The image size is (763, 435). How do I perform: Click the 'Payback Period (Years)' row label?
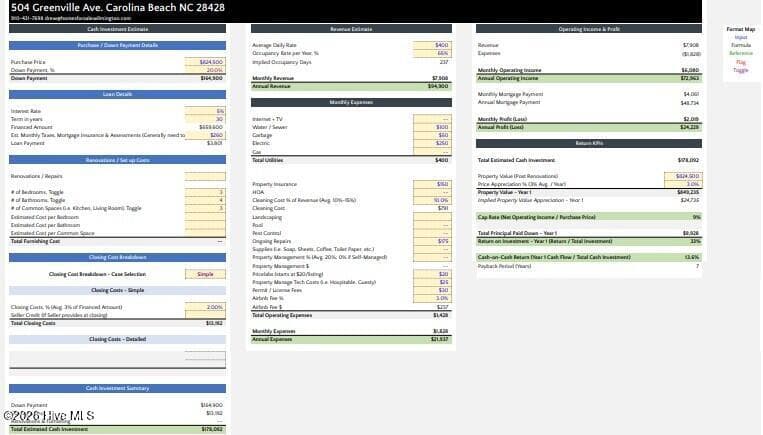(x=505, y=266)
